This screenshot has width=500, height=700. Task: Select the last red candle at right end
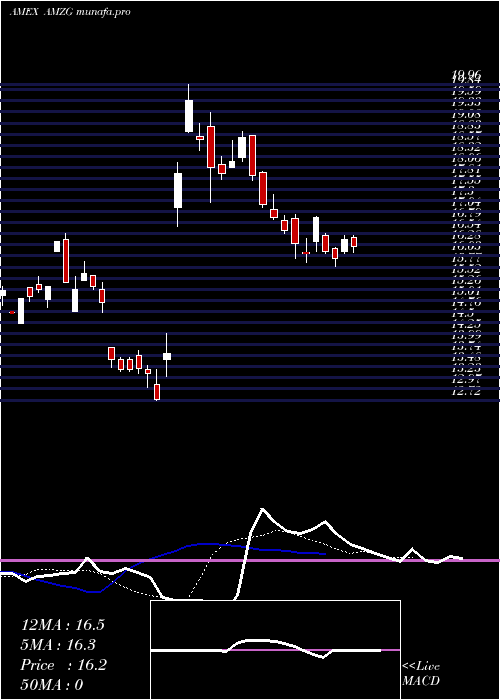[x=354, y=242]
